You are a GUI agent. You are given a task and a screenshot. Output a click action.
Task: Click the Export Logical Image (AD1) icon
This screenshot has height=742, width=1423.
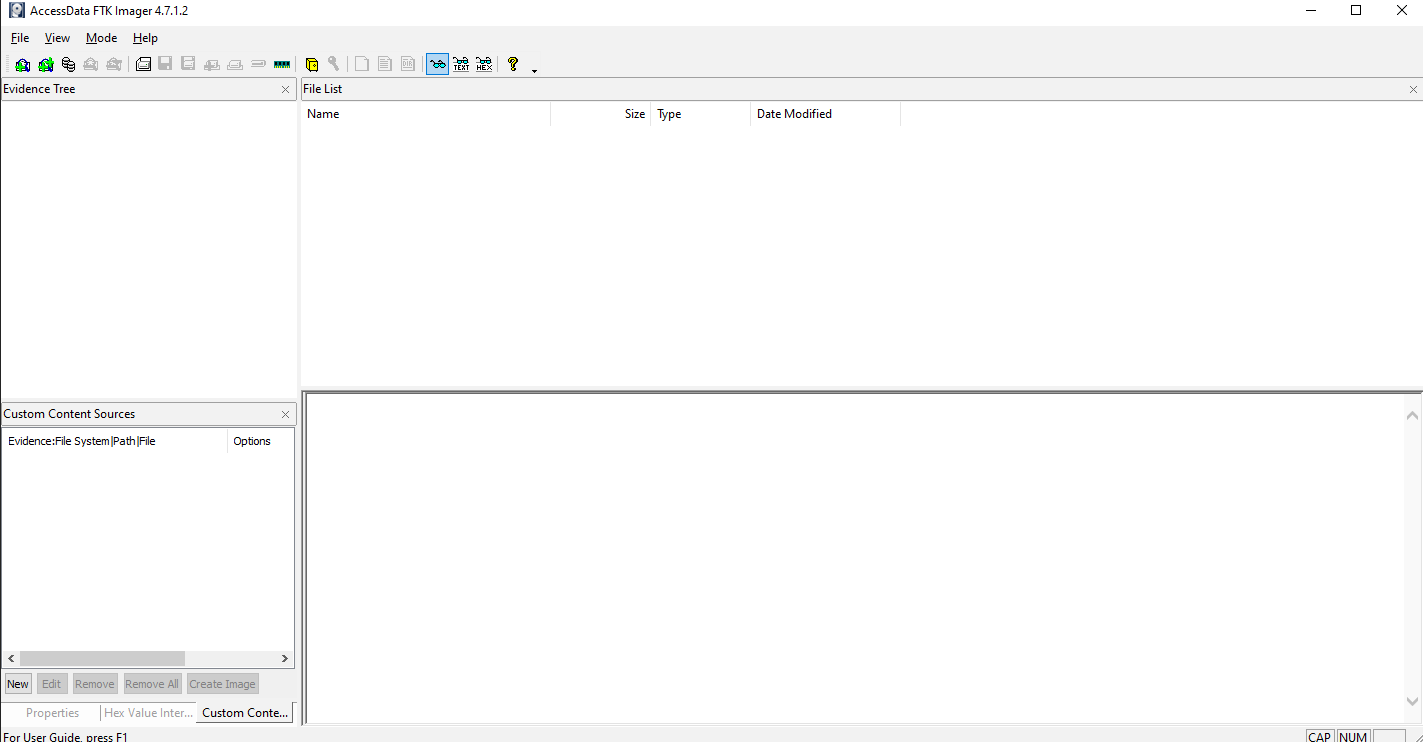(x=188, y=64)
